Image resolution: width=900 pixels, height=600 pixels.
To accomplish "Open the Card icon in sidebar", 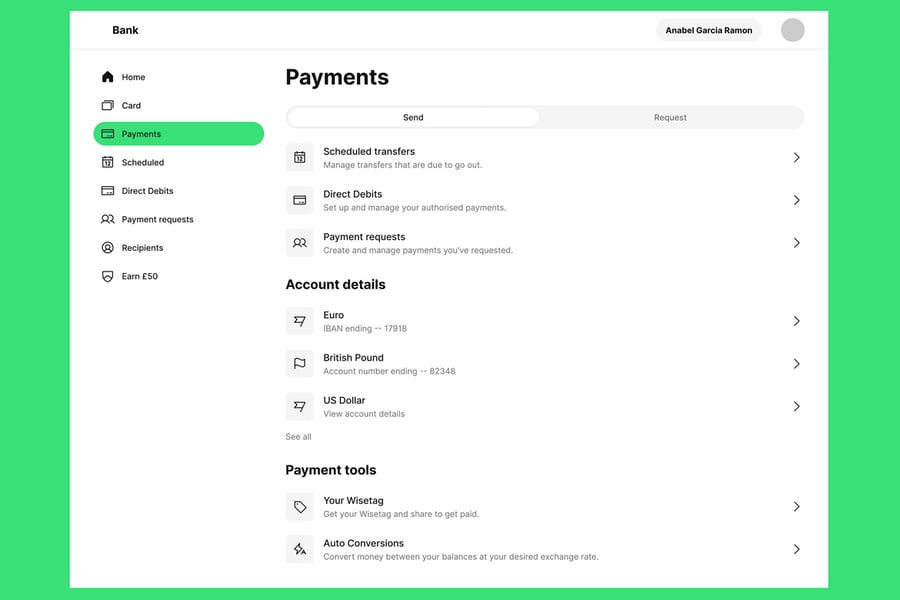I will coord(108,105).
